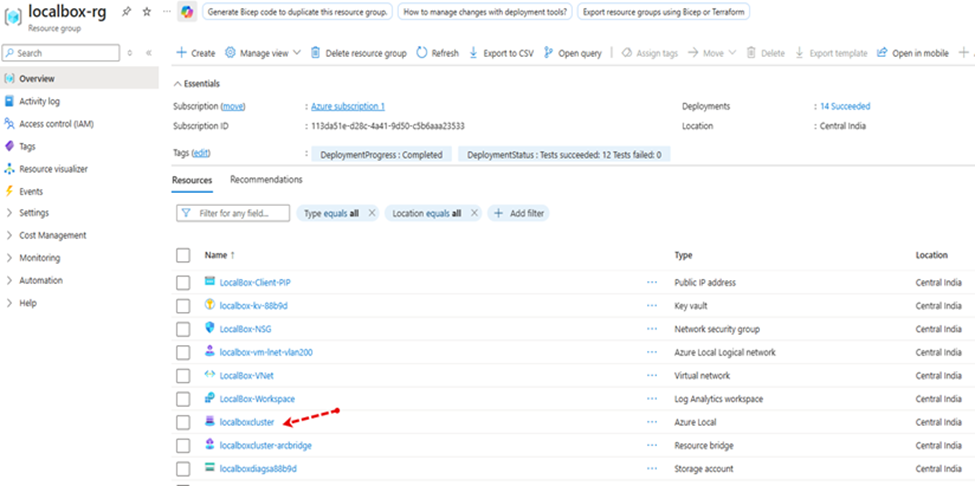Viewport: 975px width, 486px height.
Task: Click the LocalBox-NSG shield icon
Action: 210,328
